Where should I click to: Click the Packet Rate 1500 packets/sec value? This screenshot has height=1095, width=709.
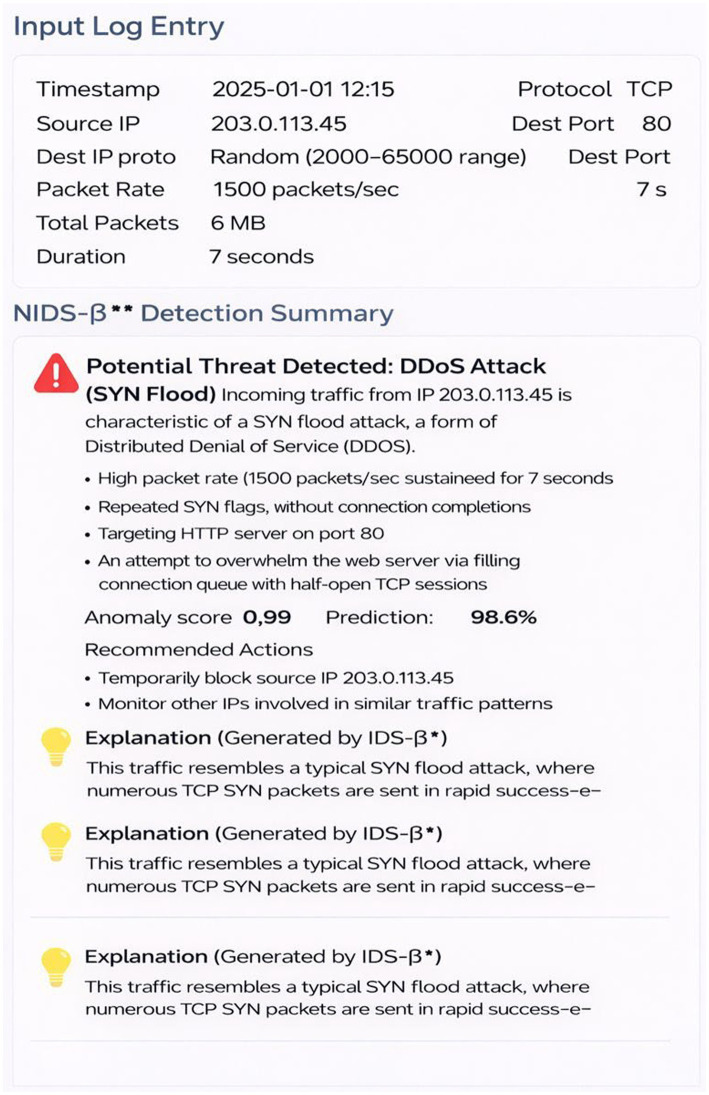(306, 190)
